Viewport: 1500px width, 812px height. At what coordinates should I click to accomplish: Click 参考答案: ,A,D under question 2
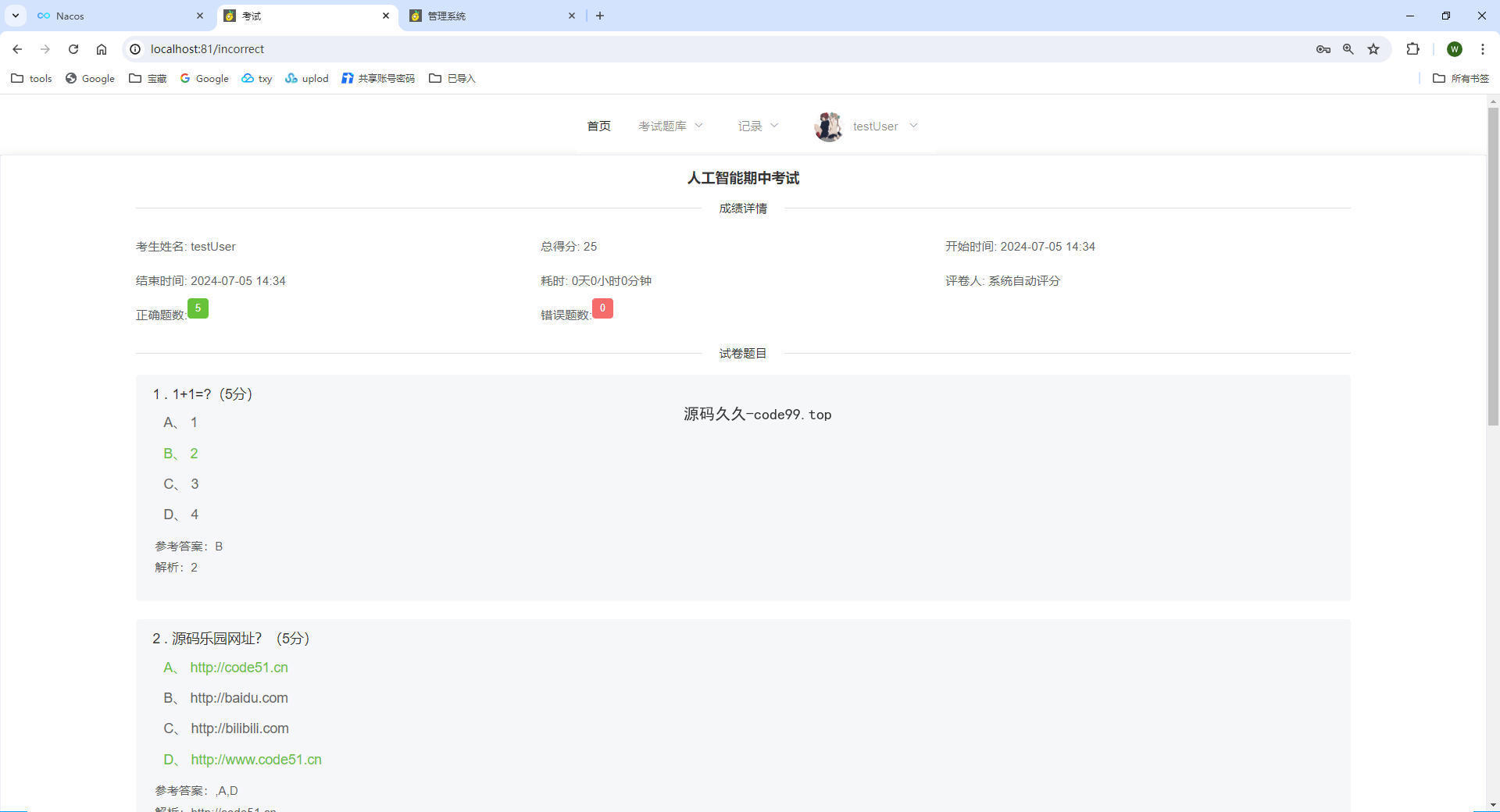(196, 791)
